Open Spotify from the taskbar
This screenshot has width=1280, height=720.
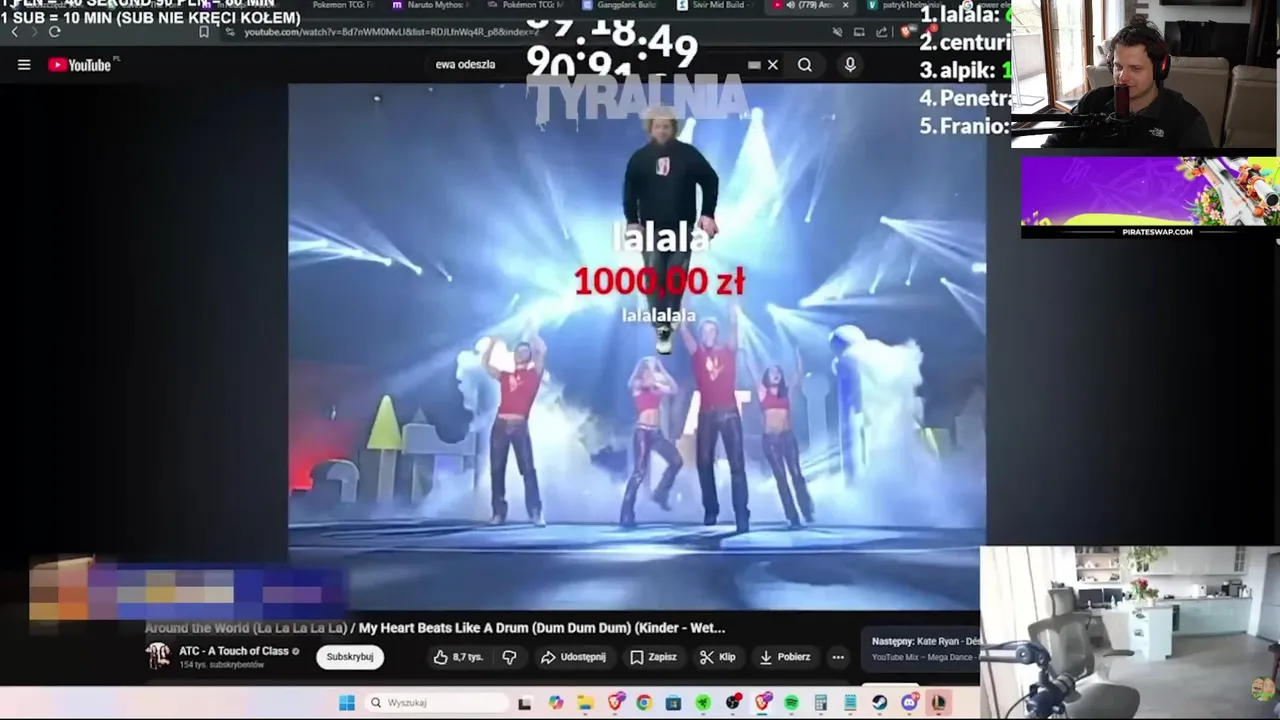tap(791, 703)
